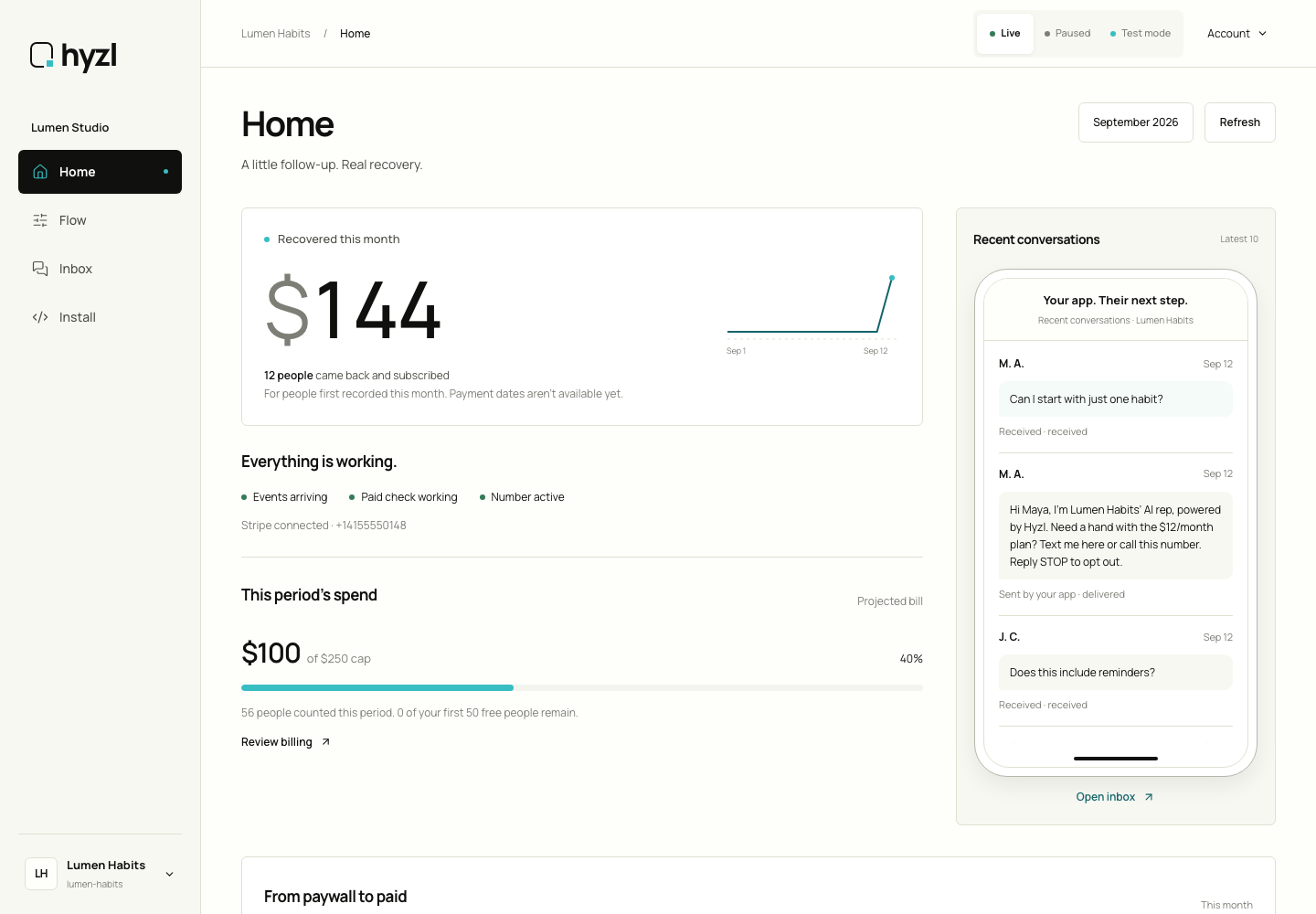Click the Recent conversations heading

(x=1036, y=239)
